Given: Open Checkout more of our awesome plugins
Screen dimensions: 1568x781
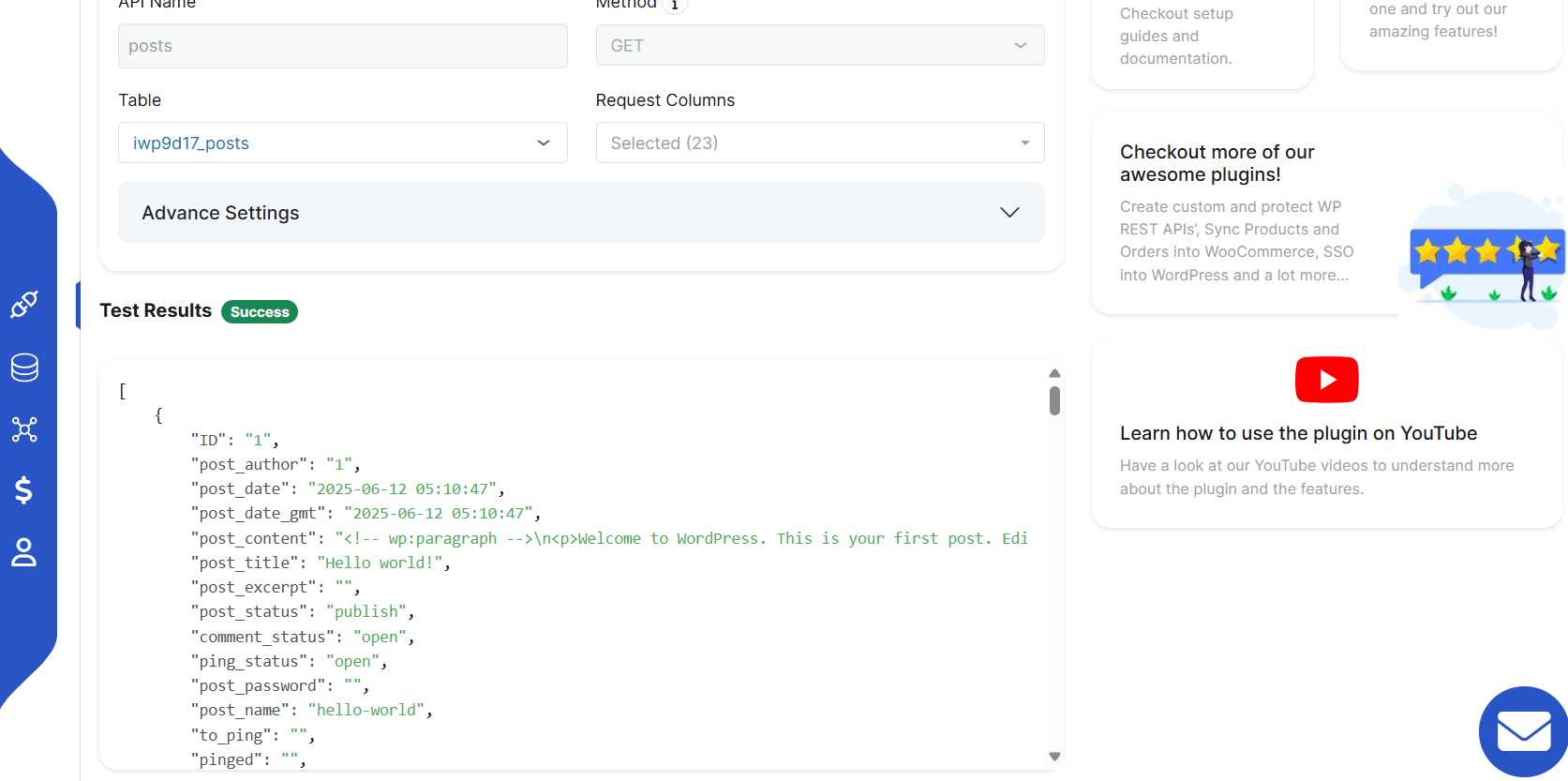Looking at the screenshot, I should coord(1217,163).
